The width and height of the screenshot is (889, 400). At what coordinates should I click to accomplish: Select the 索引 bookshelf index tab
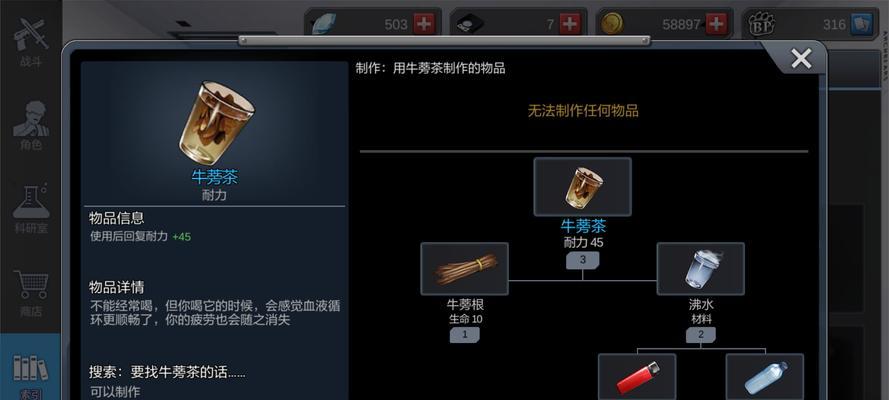click(x=31, y=375)
